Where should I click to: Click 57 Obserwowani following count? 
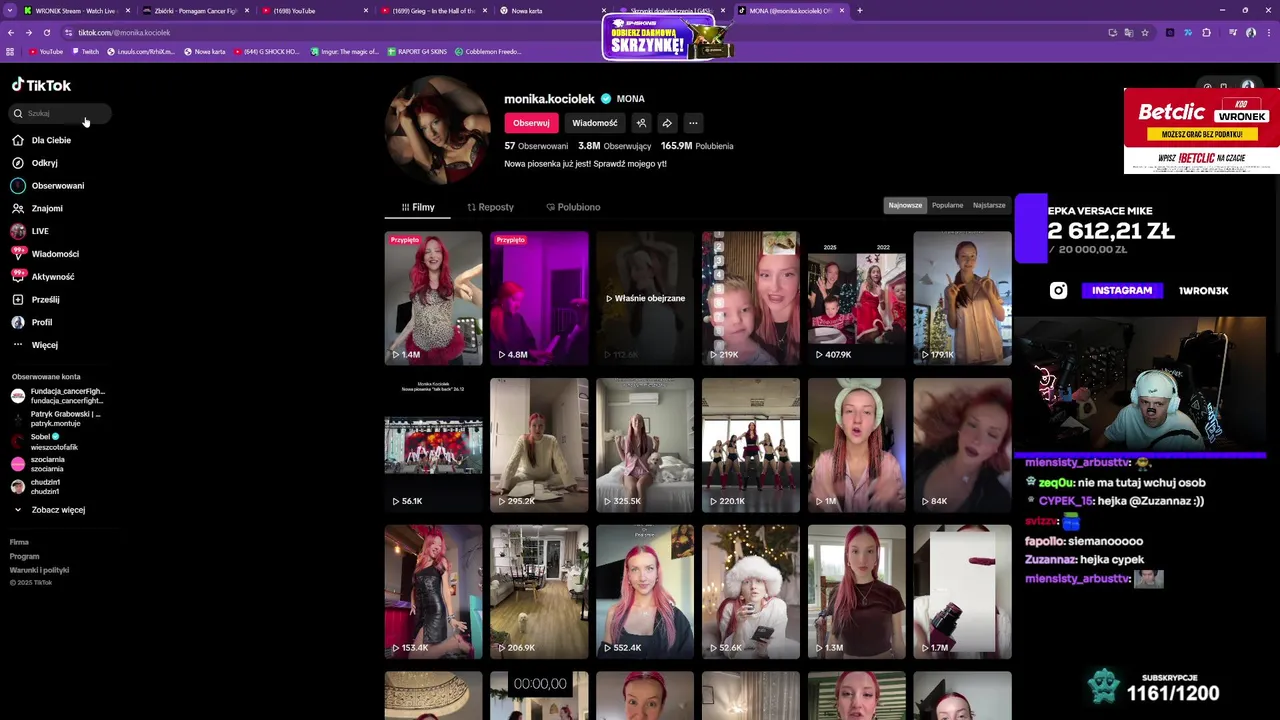pos(536,146)
